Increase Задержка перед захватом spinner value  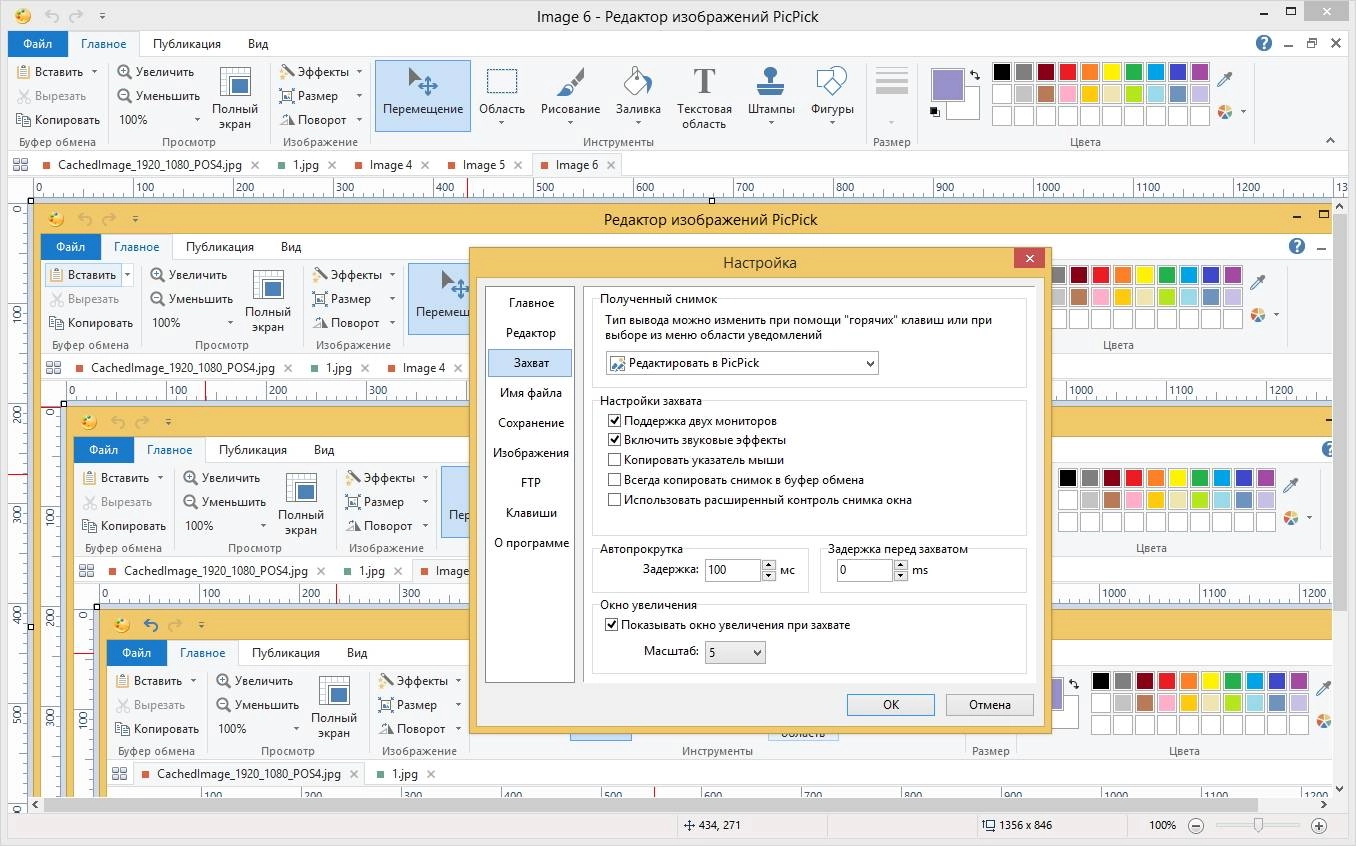coord(901,565)
